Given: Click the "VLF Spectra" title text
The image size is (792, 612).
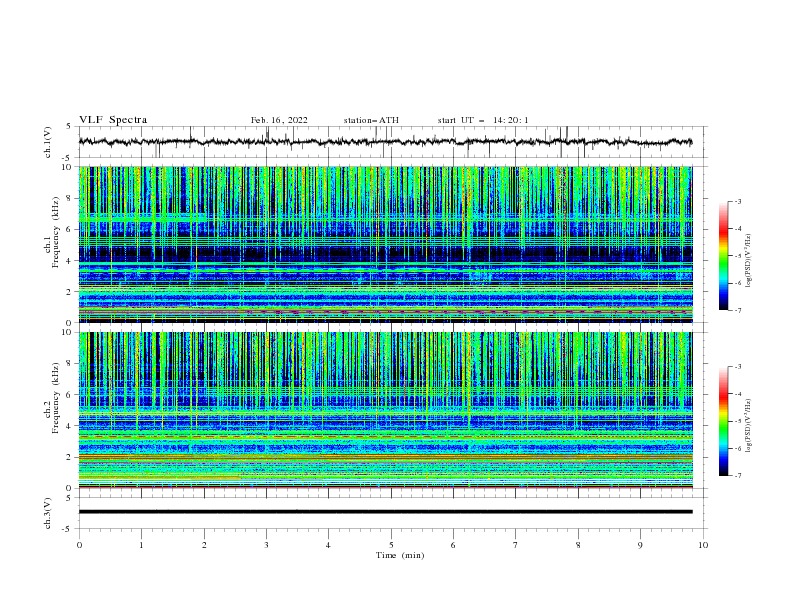Looking at the screenshot, I should 113,120.
